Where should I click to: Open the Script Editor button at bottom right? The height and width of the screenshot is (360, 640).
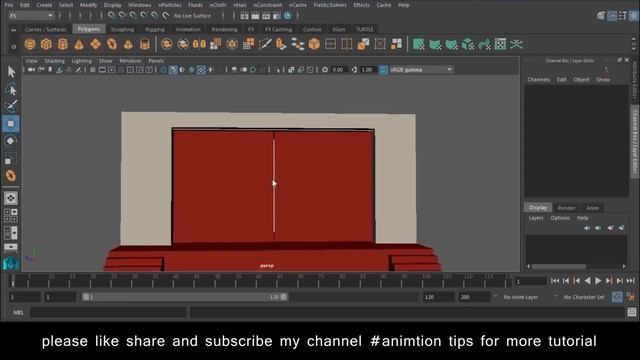[x=632, y=312]
